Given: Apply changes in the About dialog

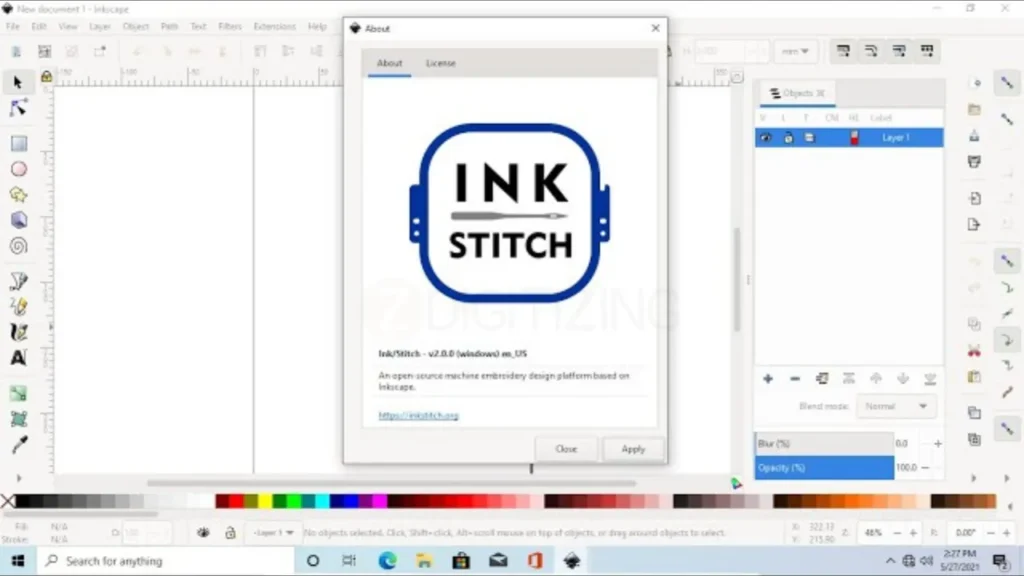Looking at the screenshot, I should pyautogui.click(x=633, y=448).
